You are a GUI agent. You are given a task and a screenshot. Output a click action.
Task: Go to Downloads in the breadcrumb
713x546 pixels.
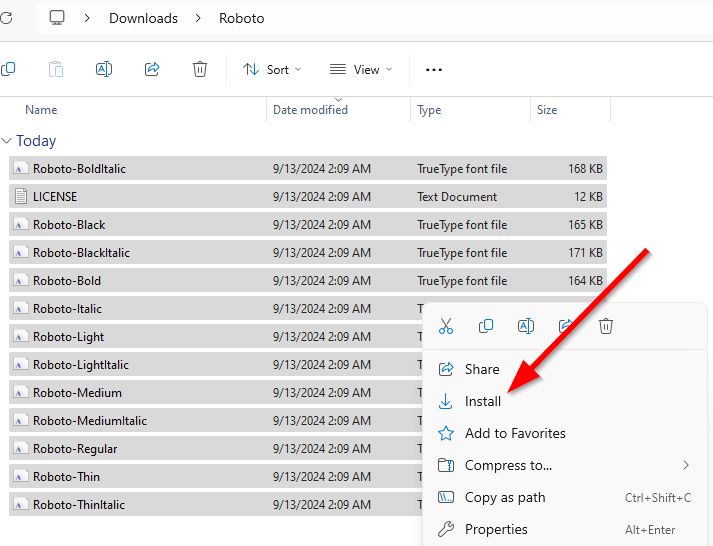pos(143,18)
